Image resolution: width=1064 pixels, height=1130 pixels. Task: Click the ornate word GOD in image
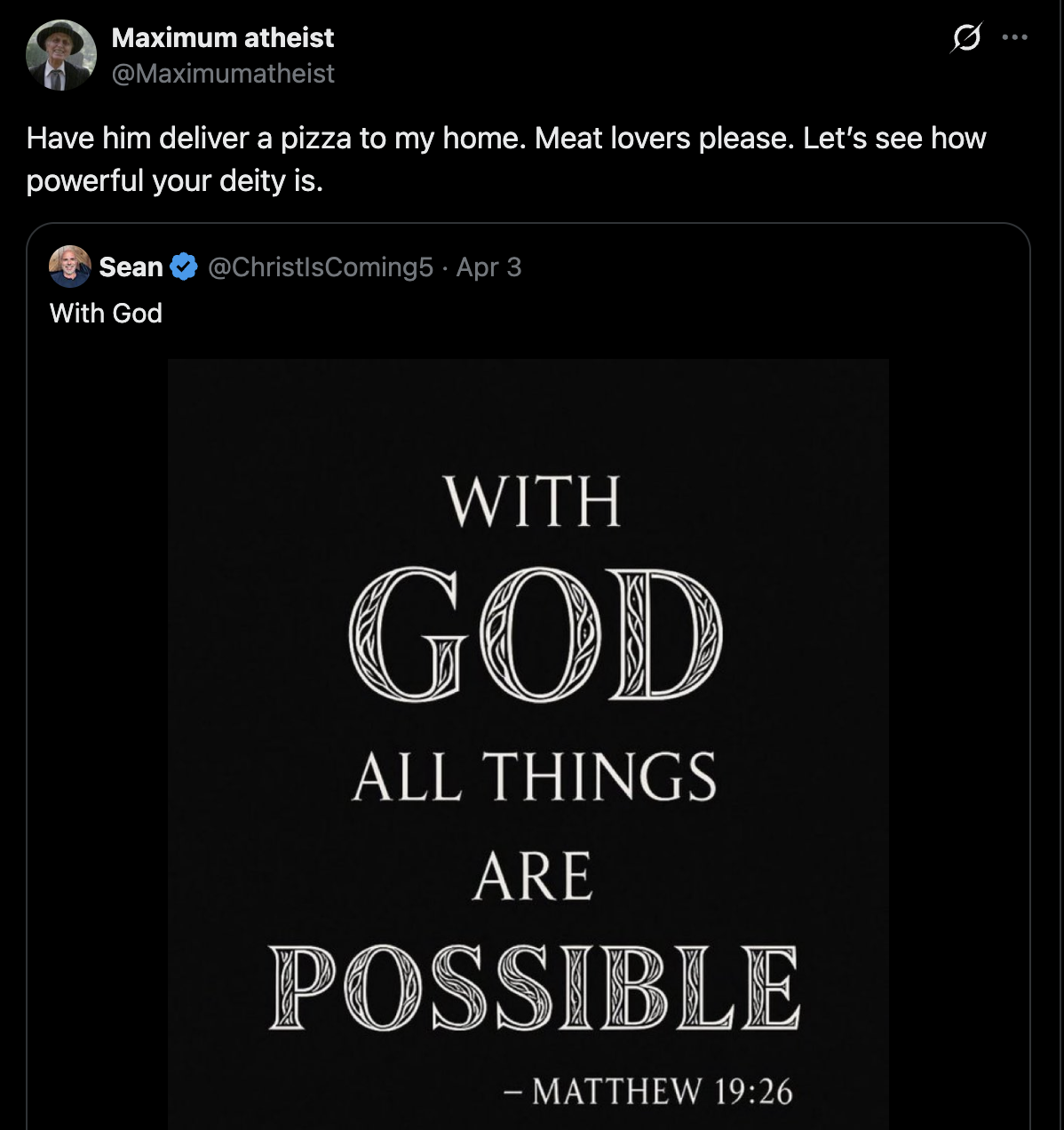pyautogui.click(x=536, y=633)
